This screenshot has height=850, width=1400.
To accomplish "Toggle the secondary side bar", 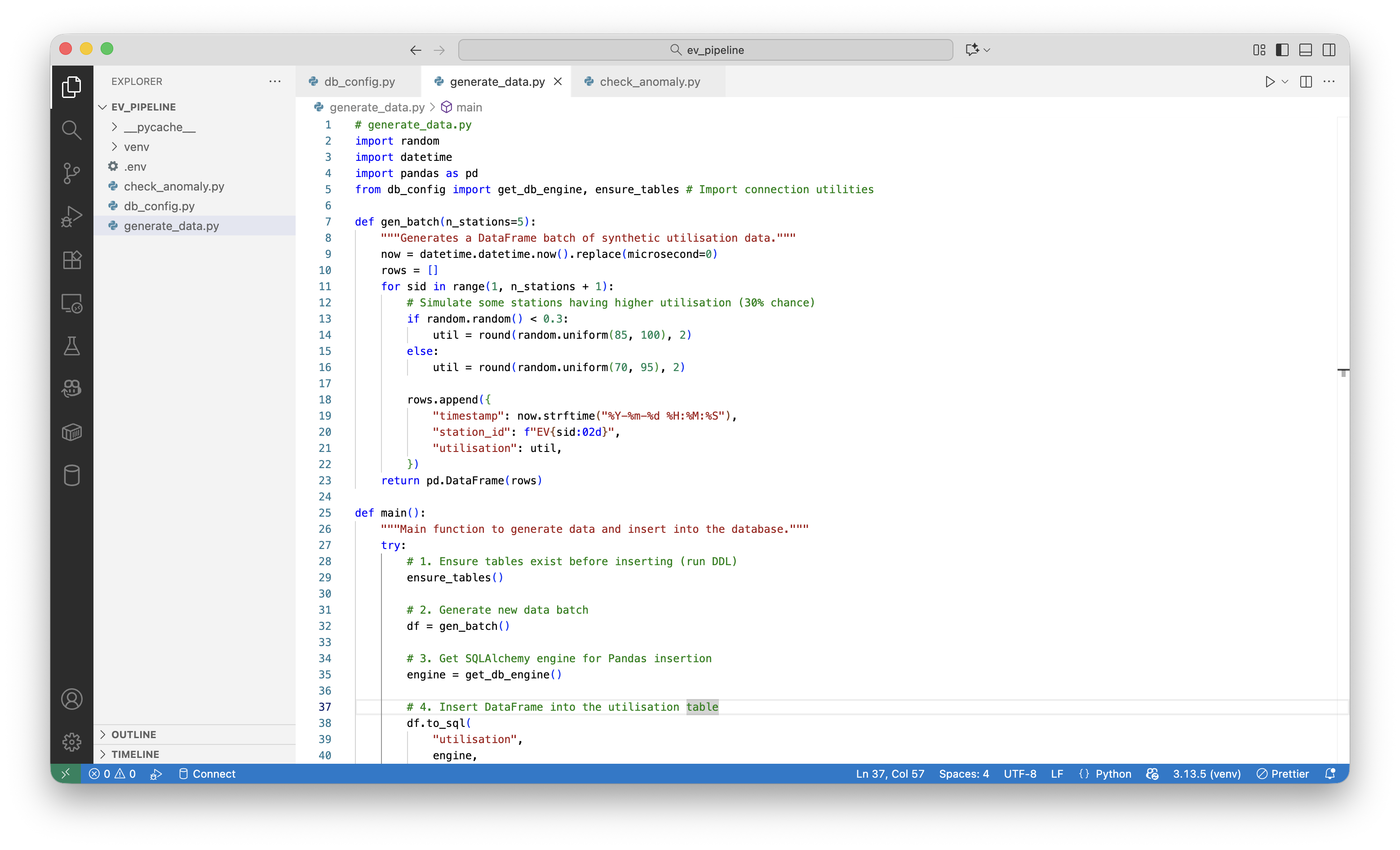I will coord(1329,50).
